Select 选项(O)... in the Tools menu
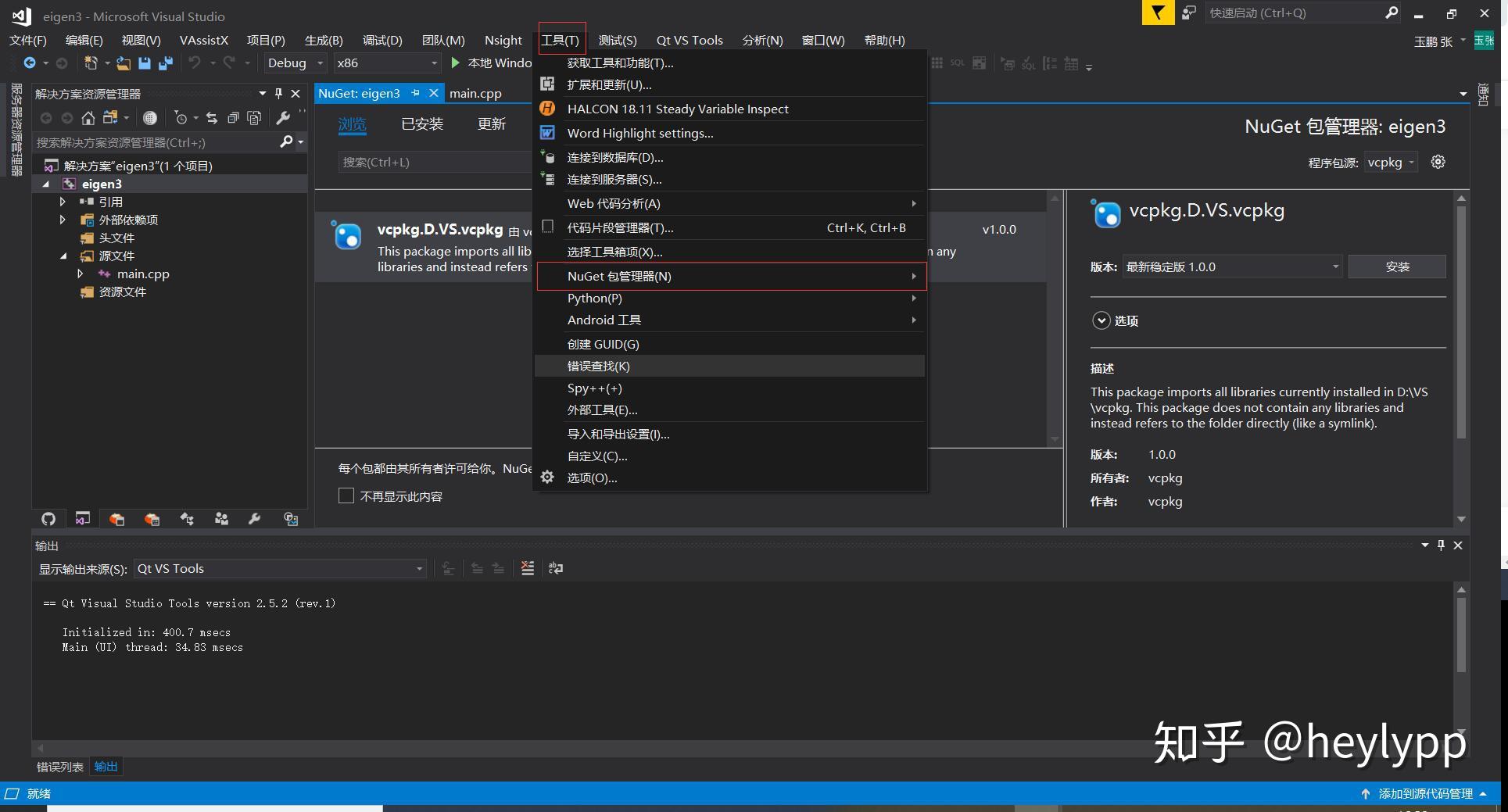The image size is (1508, 812). [592, 478]
